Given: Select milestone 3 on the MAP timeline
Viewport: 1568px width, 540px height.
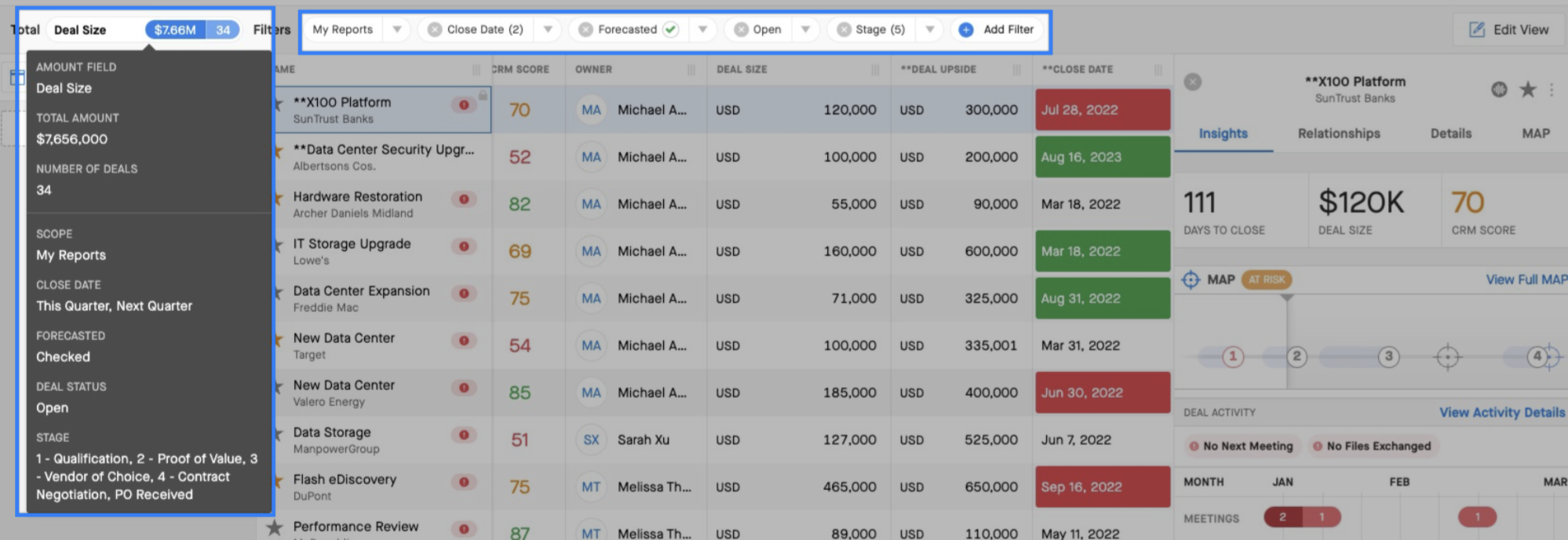Looking at the screenshot, I should (x=1388, y=357).
